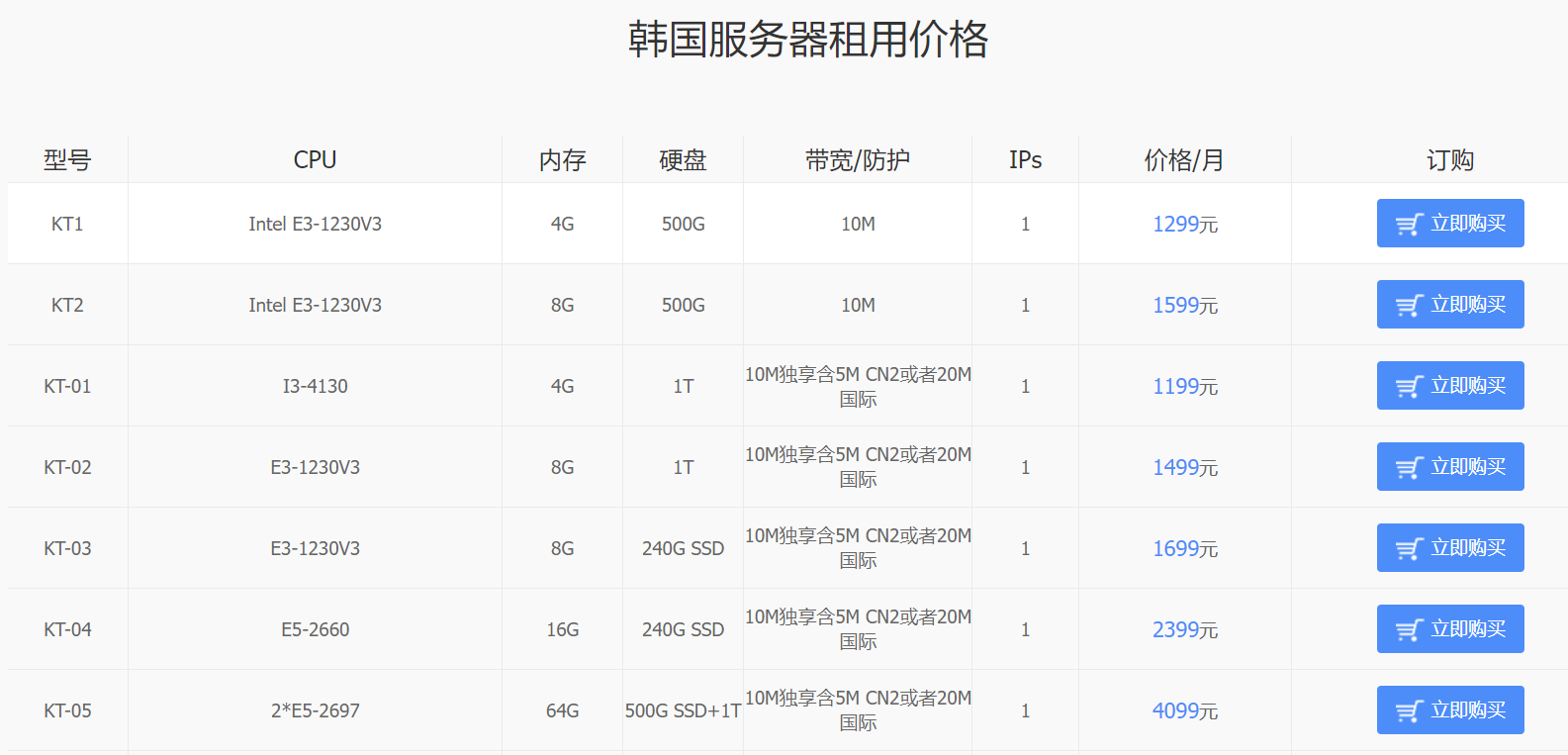
Task: Click the cart icon in the KT2 row
Action: (1409, 306)
